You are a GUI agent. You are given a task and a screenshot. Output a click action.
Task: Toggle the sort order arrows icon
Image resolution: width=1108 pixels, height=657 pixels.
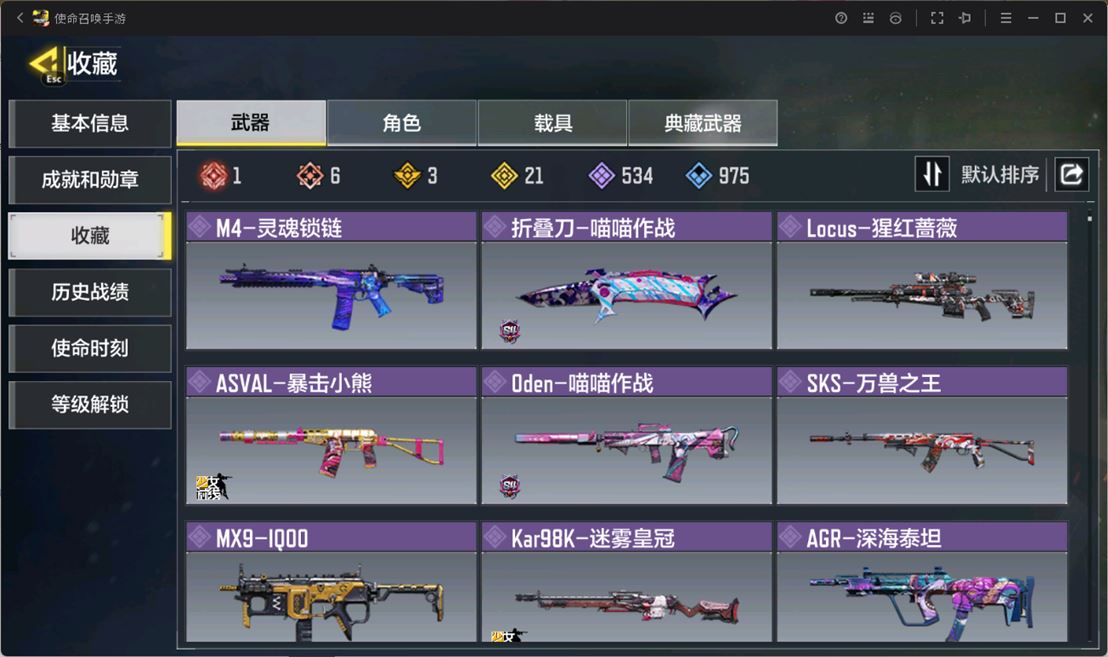pos(932,174)
